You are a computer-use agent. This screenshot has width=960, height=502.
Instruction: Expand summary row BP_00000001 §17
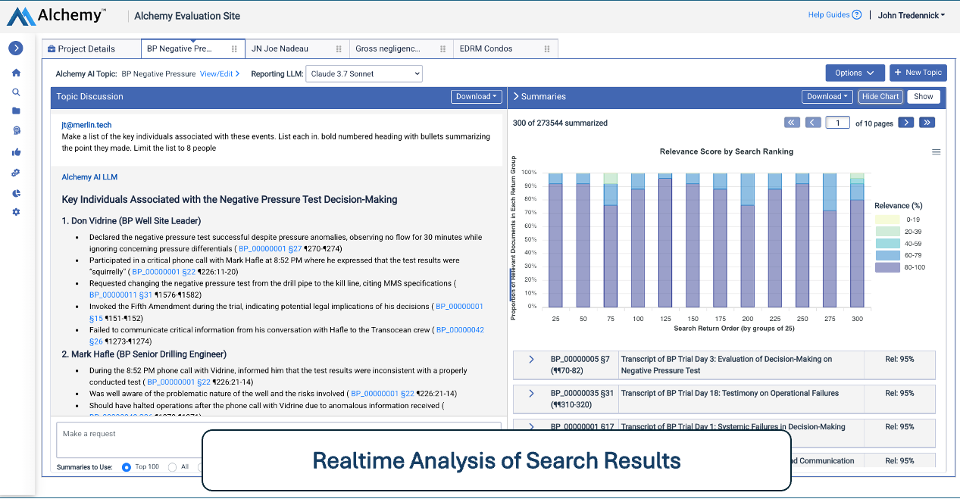tap(531, 426)
